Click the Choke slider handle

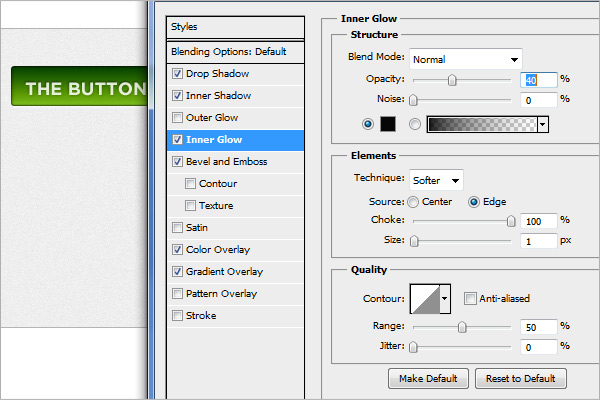(511, 221)
